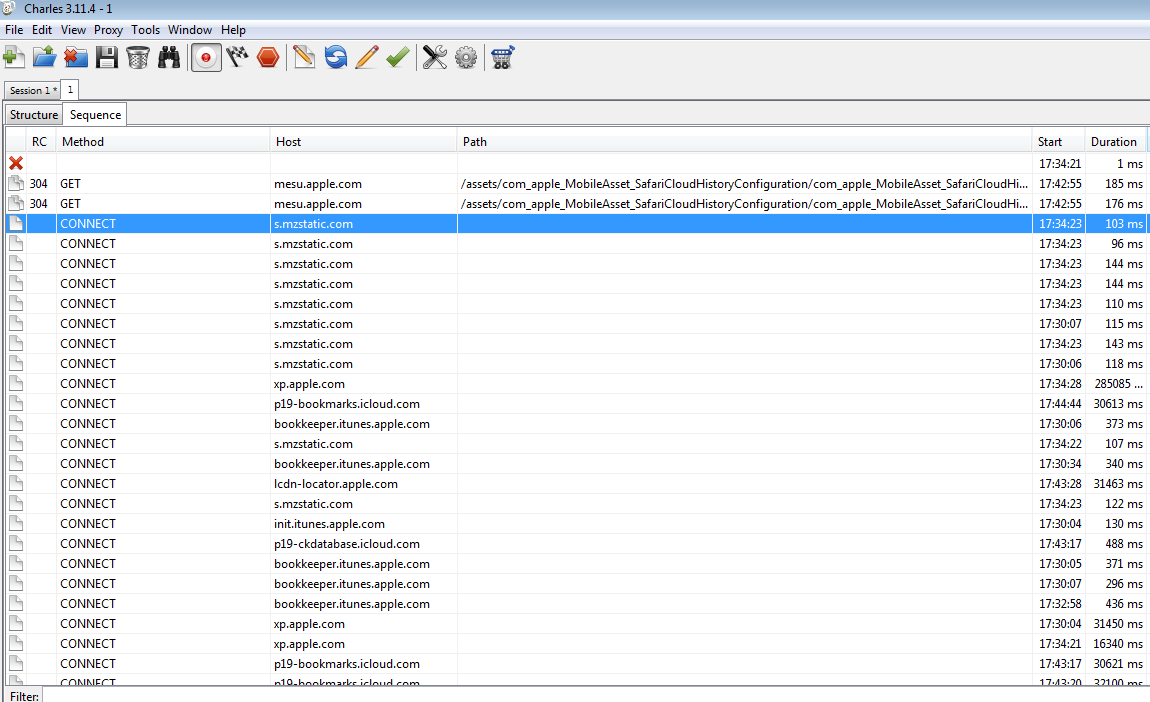Select the s.mzstatic.com row with 96 ms
Image resolution: width=1150 pixels, height=702 pixels.
(x=576, y=244)
